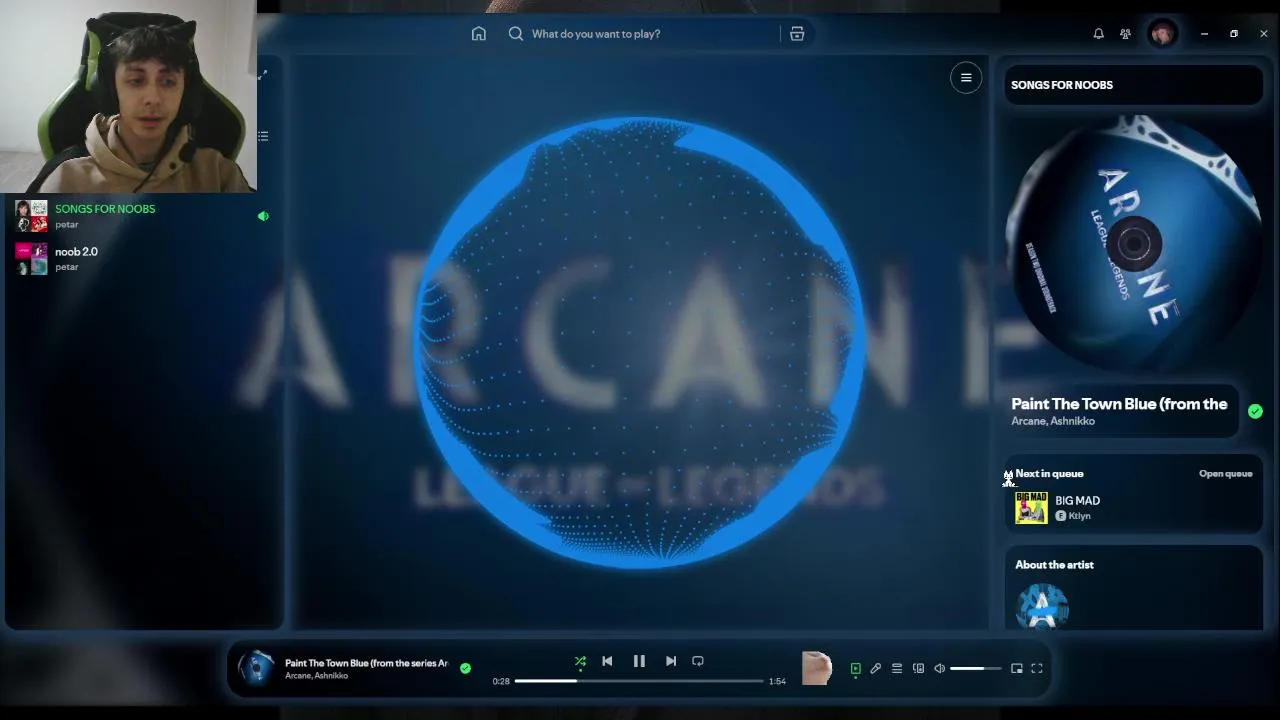Click Open queue
Screen dimensions: 1280x720
[1225, 474]
